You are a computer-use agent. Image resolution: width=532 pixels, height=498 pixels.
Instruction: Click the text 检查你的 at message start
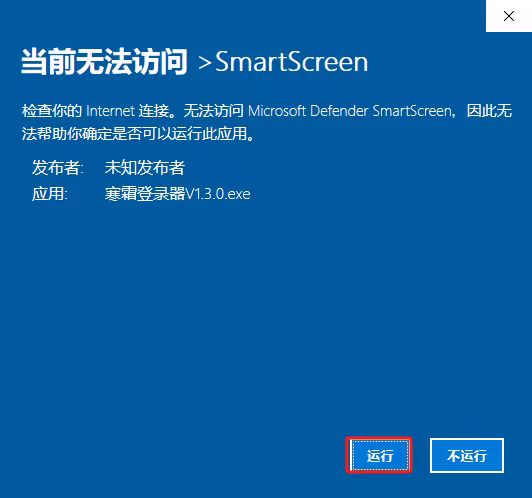click(x=52, y=111)
